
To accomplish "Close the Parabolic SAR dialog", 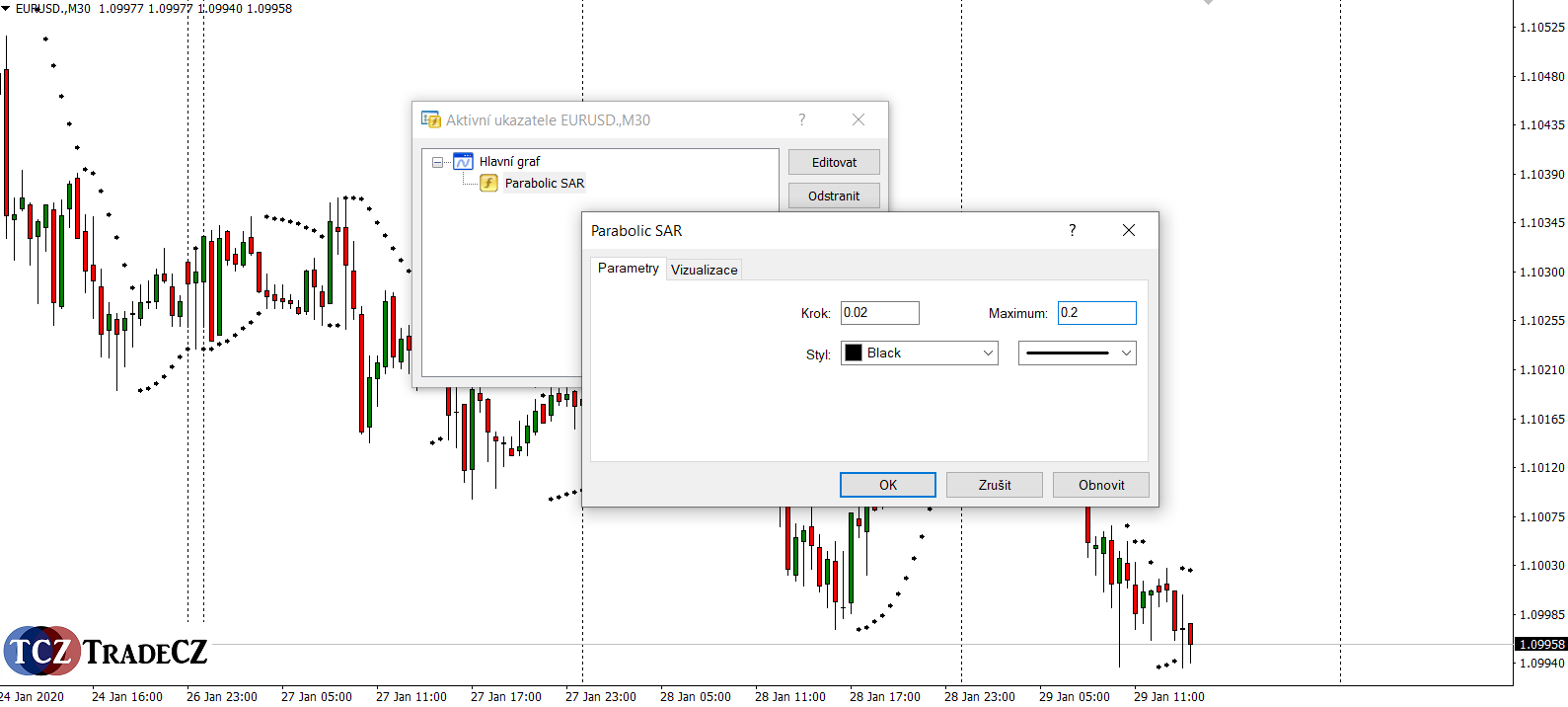I will pos(1128,230).
